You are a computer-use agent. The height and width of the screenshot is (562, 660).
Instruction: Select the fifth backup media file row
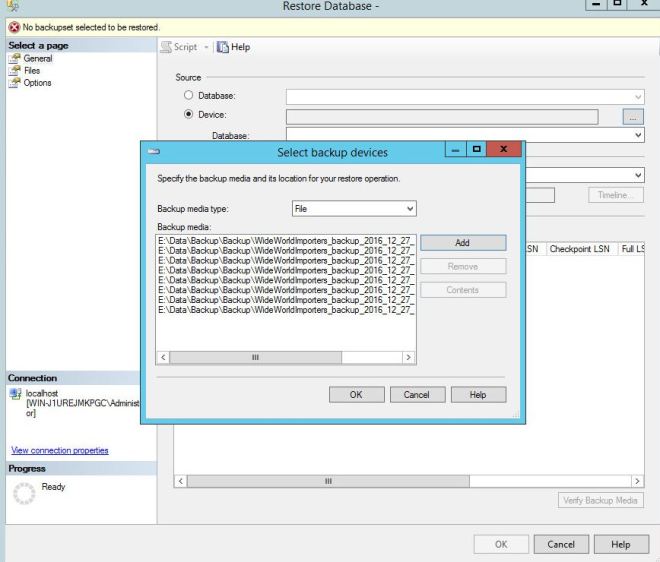[x=286, y=280]
